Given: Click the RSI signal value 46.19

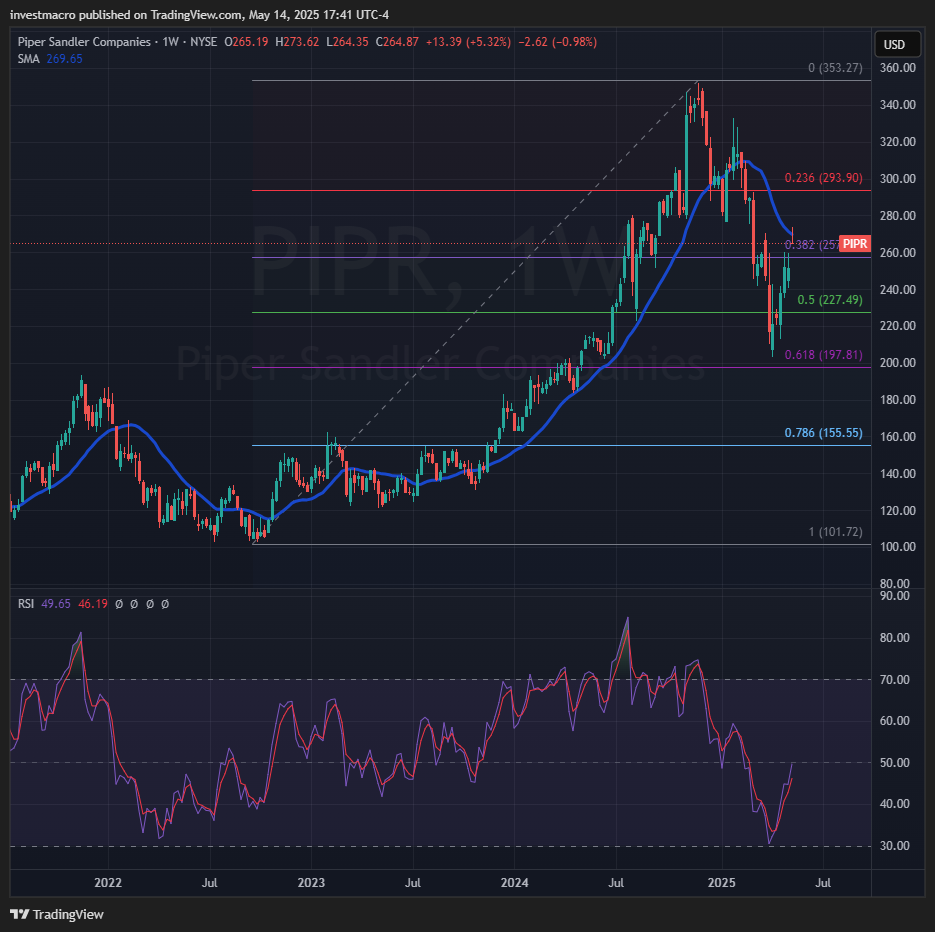Looking at the screenshot, I should click(x=93, y=603).
